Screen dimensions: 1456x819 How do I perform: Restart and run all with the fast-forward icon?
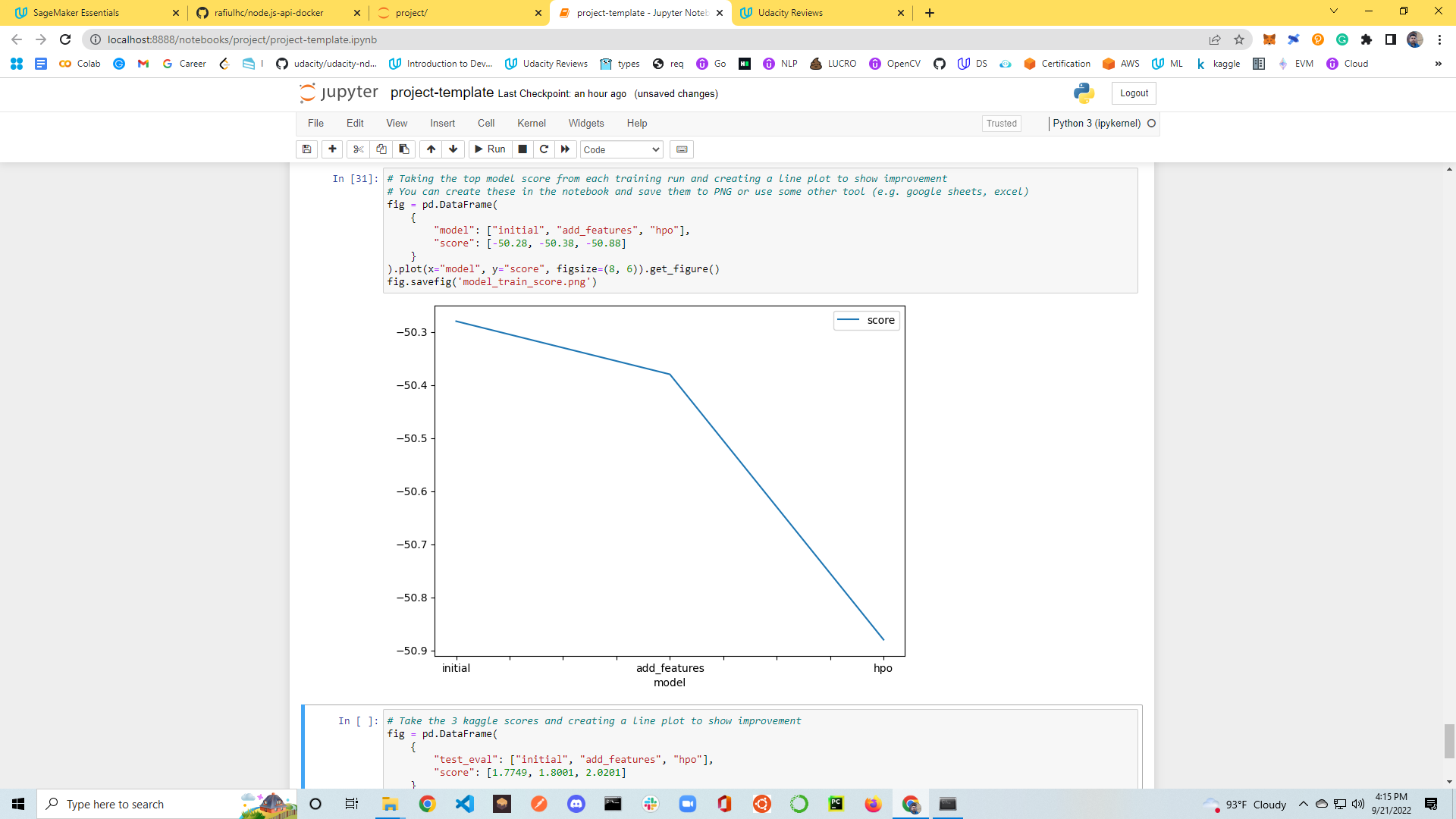coord(565,149)
